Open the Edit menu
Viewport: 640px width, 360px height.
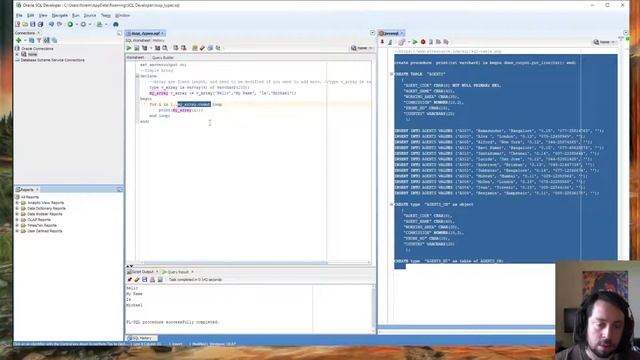(31, 16)
